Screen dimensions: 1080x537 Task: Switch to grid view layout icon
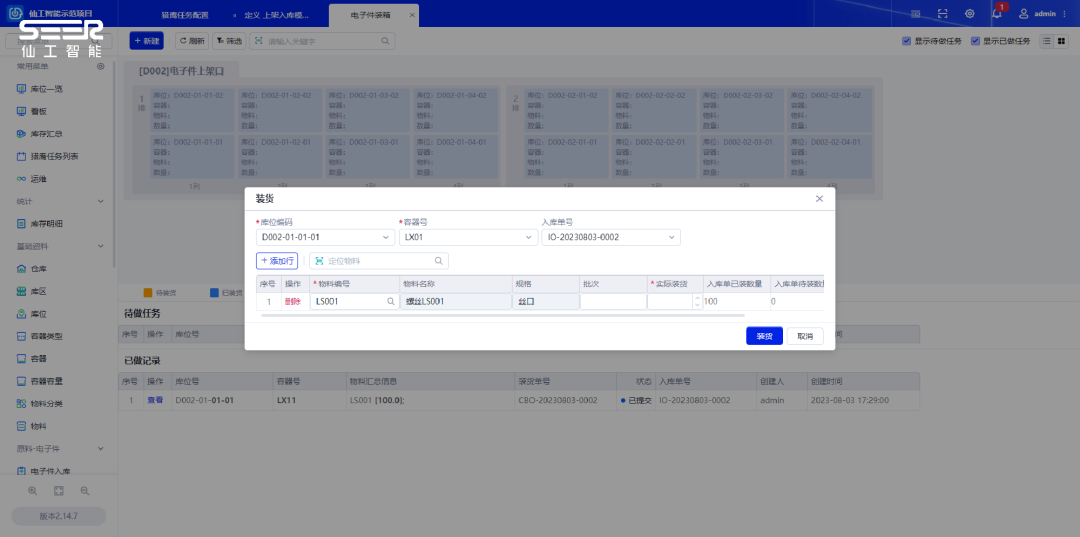1062,41
